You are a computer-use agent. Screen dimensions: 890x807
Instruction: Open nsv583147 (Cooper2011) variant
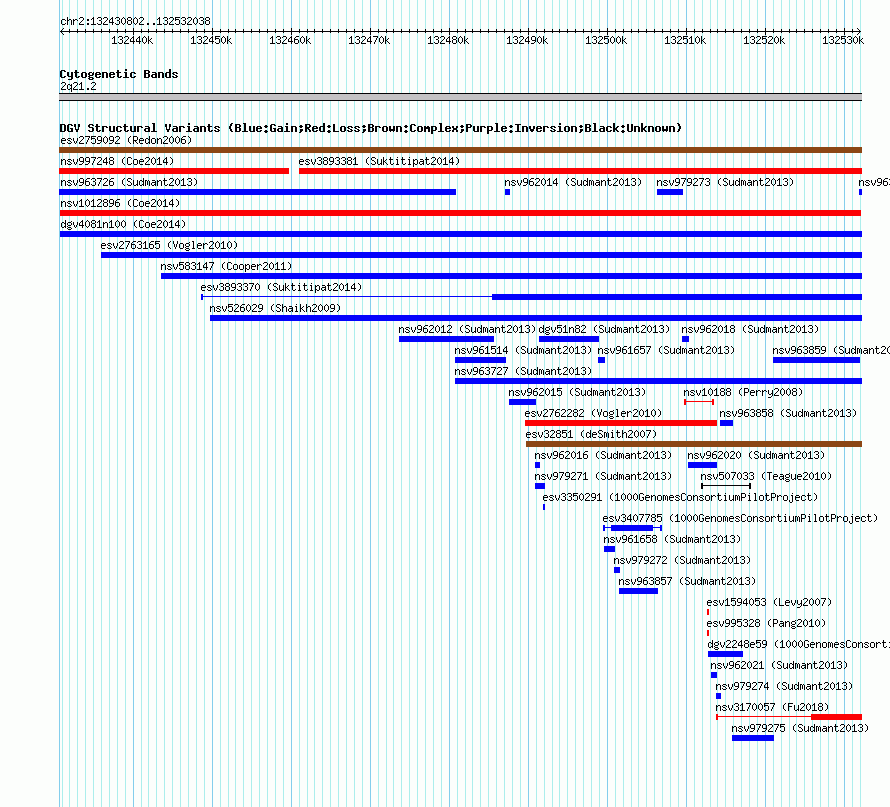(x=226, y=266)
